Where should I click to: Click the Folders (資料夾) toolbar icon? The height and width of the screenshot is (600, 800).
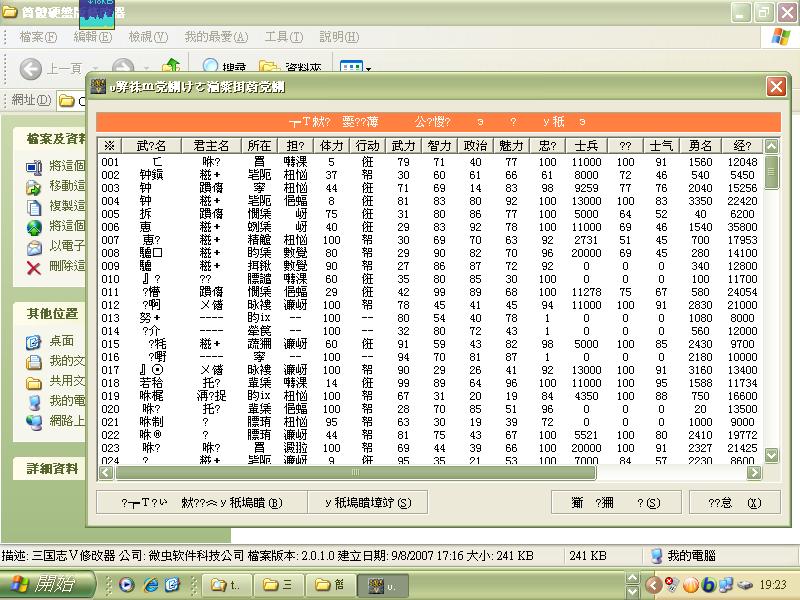coord(269,69)
